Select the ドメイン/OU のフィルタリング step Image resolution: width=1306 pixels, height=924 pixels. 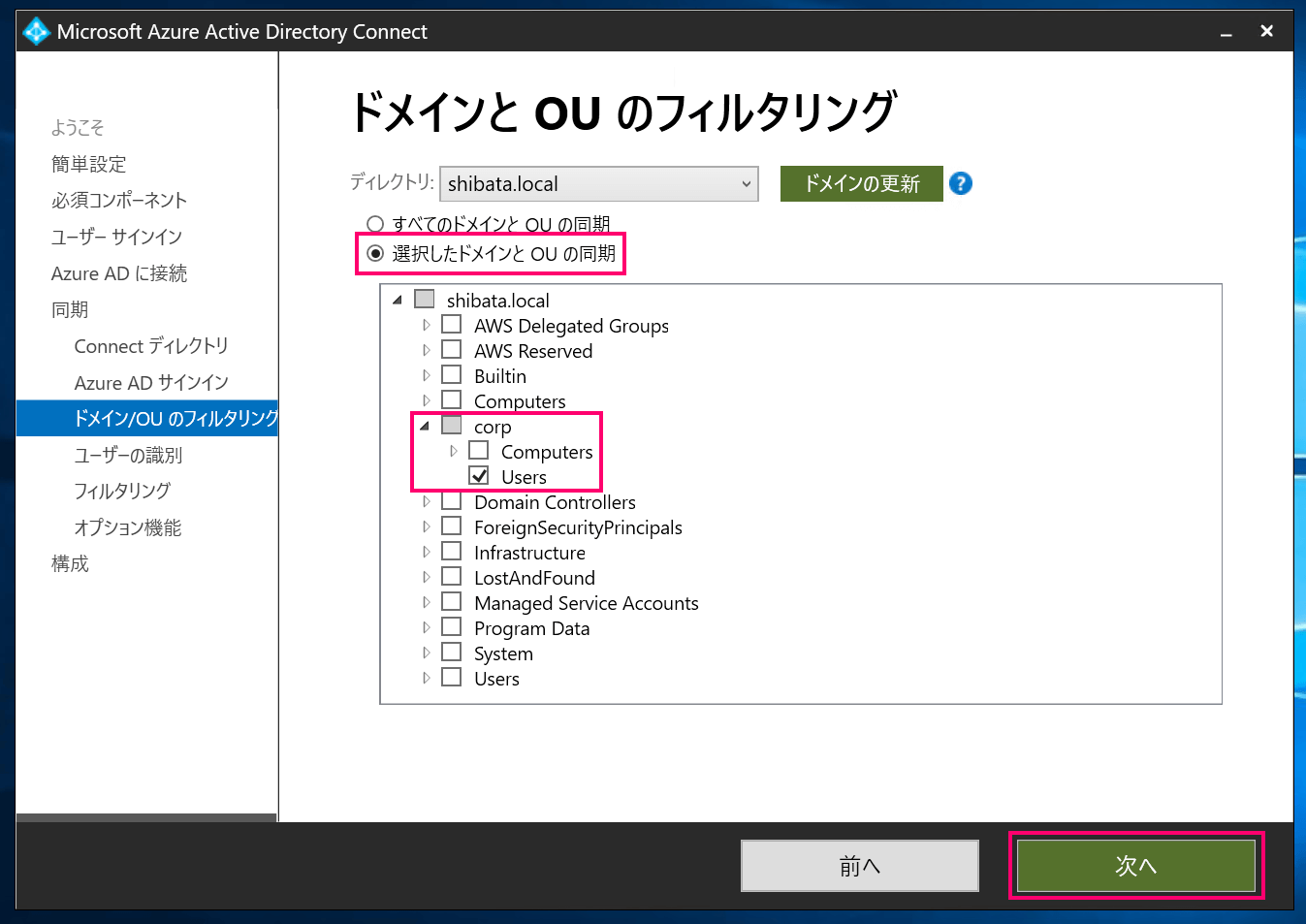(147, 418)
